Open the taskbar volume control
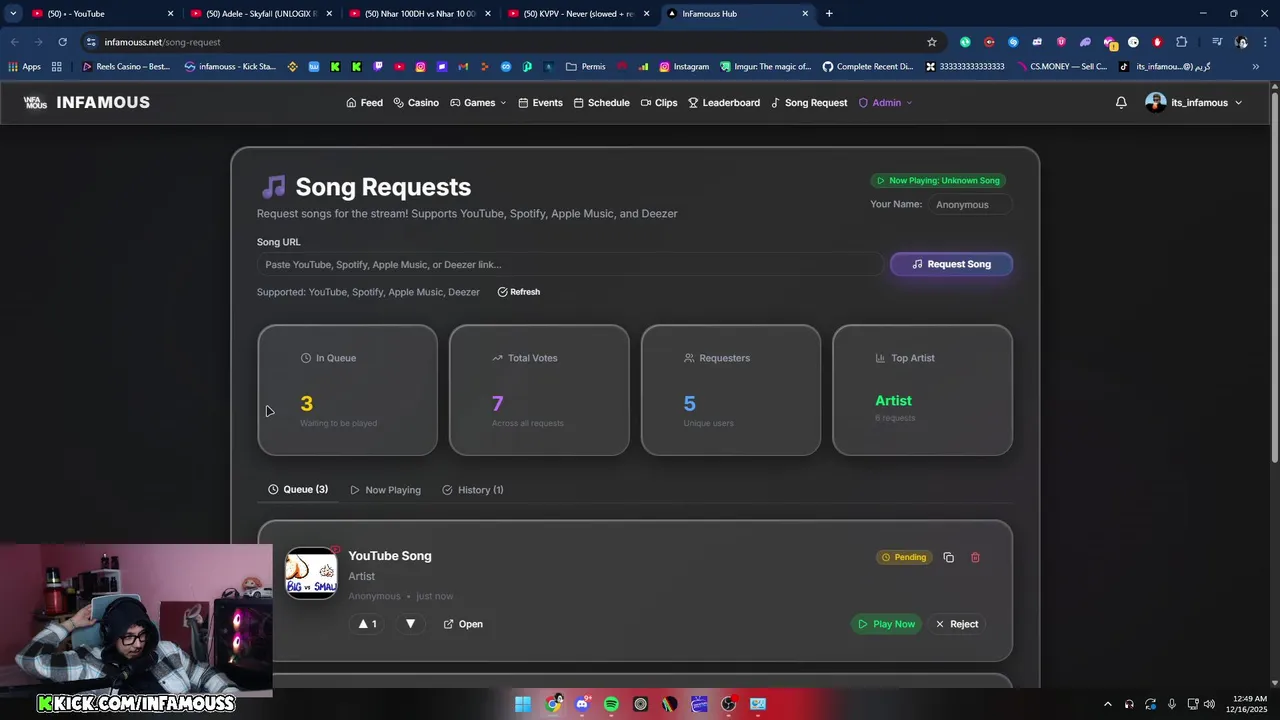The height and width of the screenshot is (720, 1280). pos(1210,704)
